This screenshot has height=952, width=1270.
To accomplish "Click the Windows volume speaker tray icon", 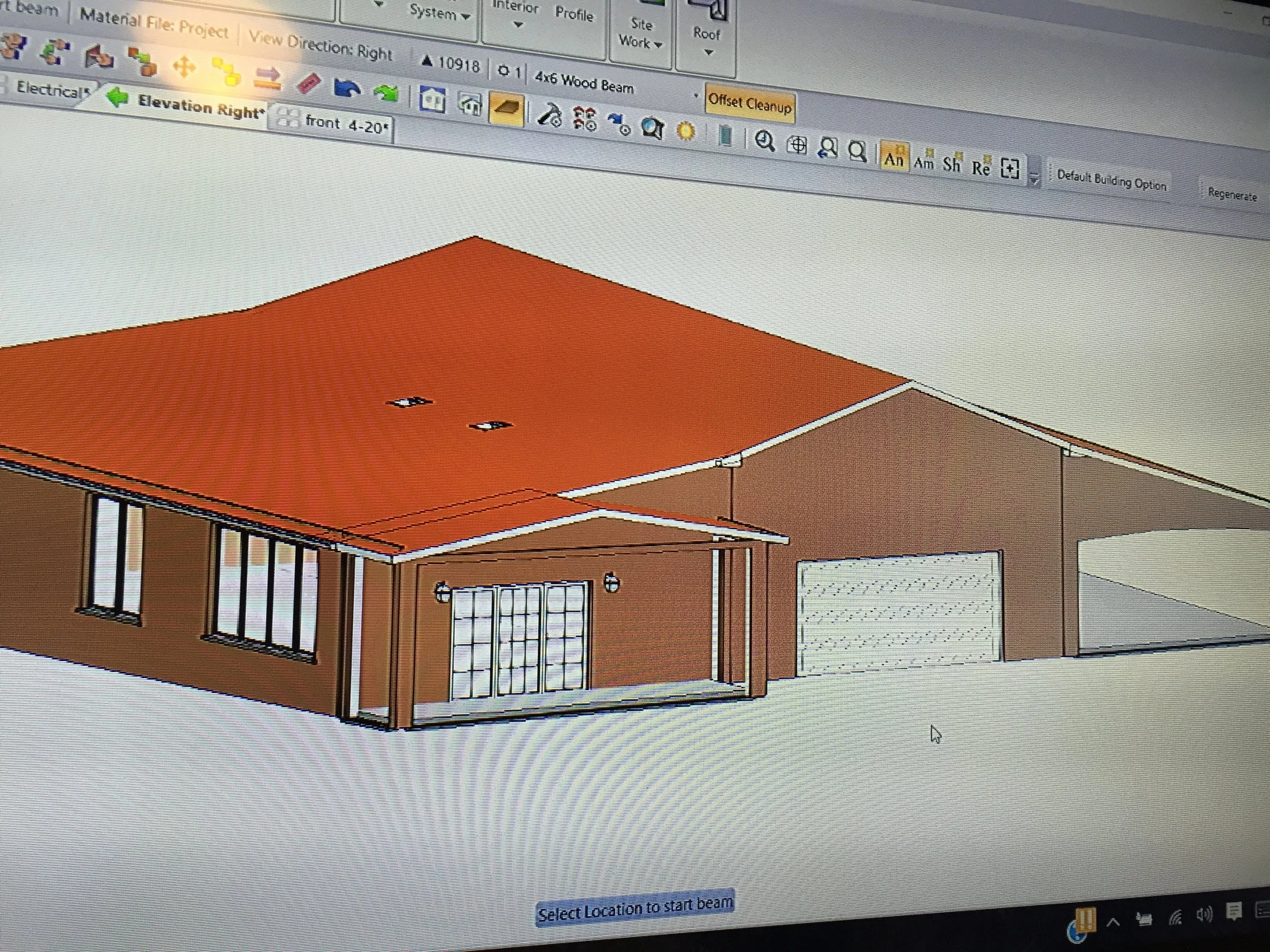I will coord(1204,914).
